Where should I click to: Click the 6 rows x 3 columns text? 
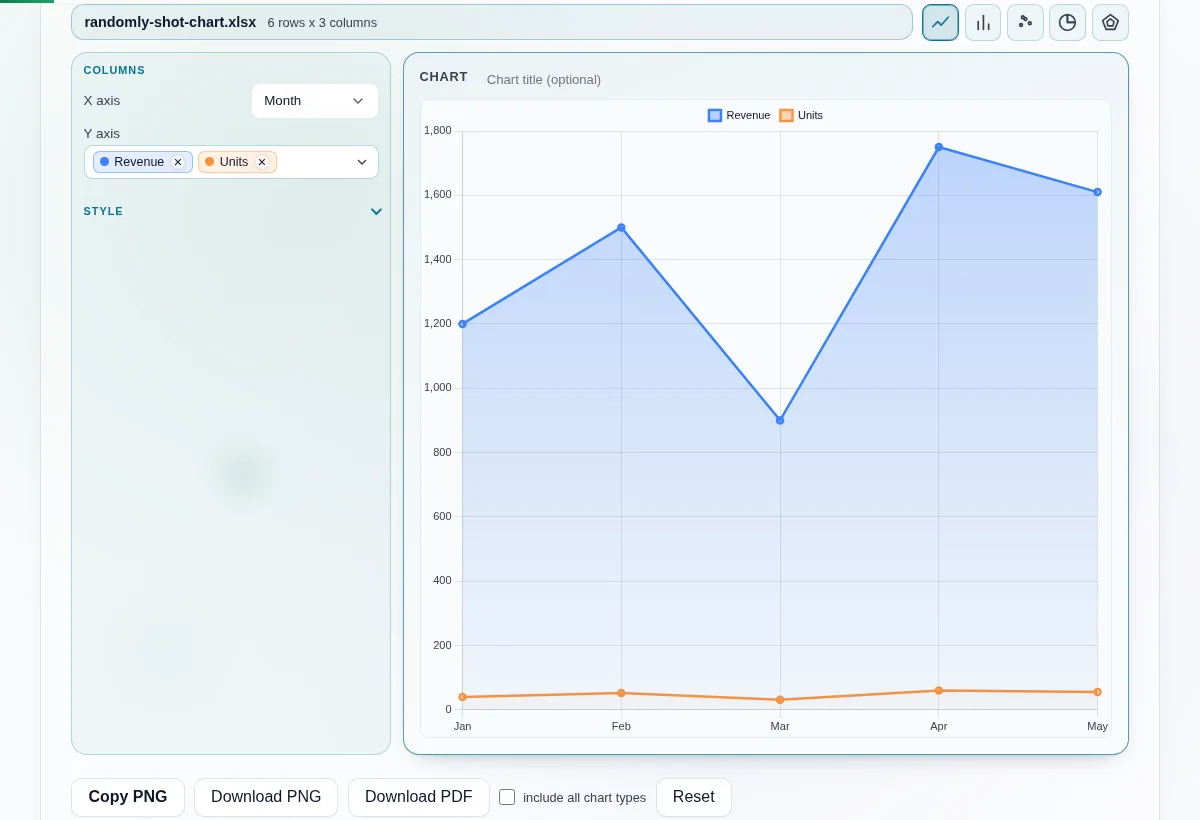[322, 22]
